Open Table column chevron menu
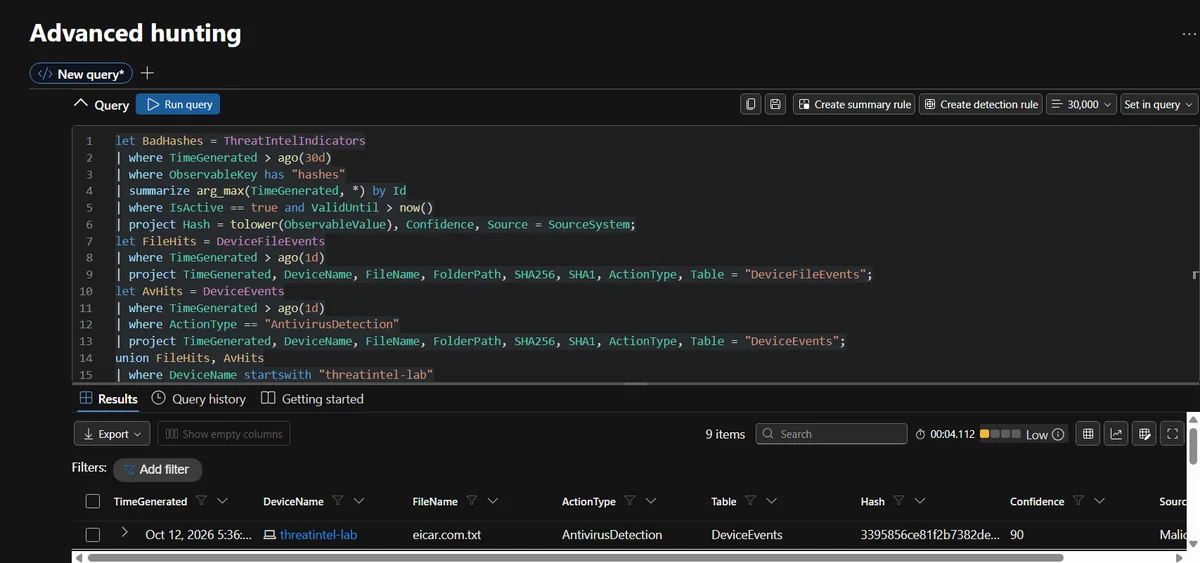This screenshot has width=1200, height=563. click(x=771, y=501)
